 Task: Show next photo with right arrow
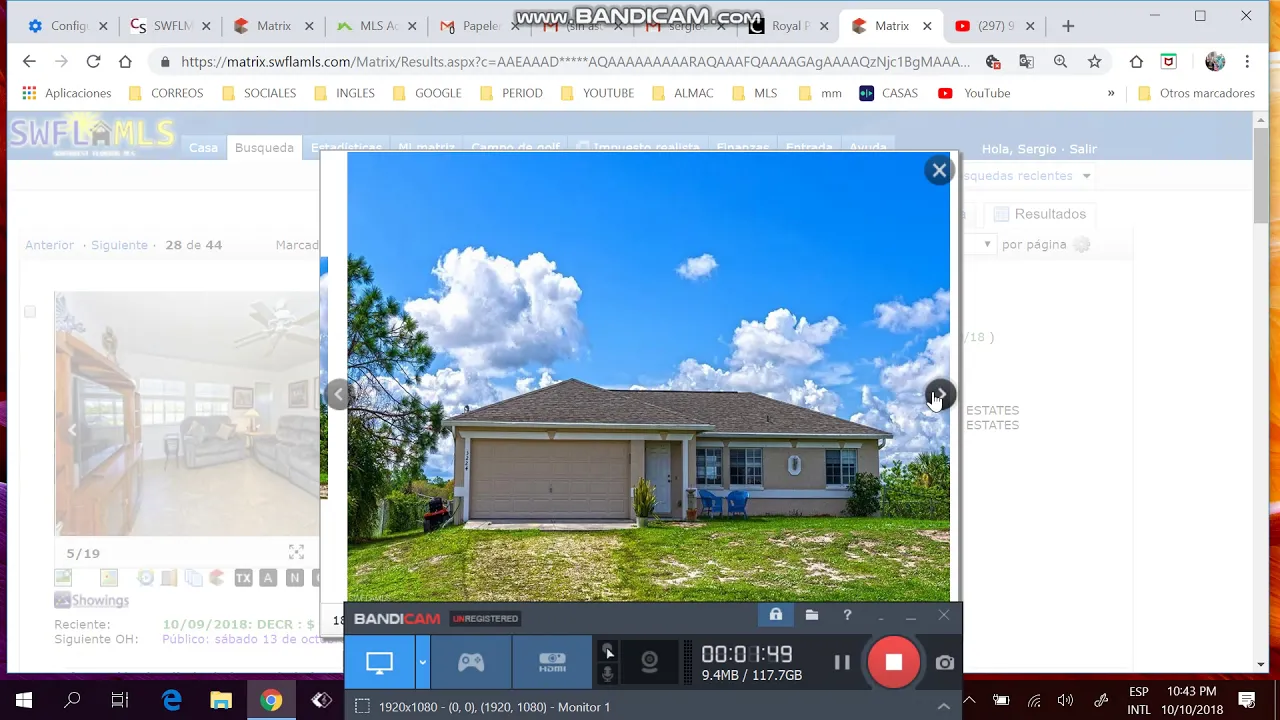pos(939,394)
